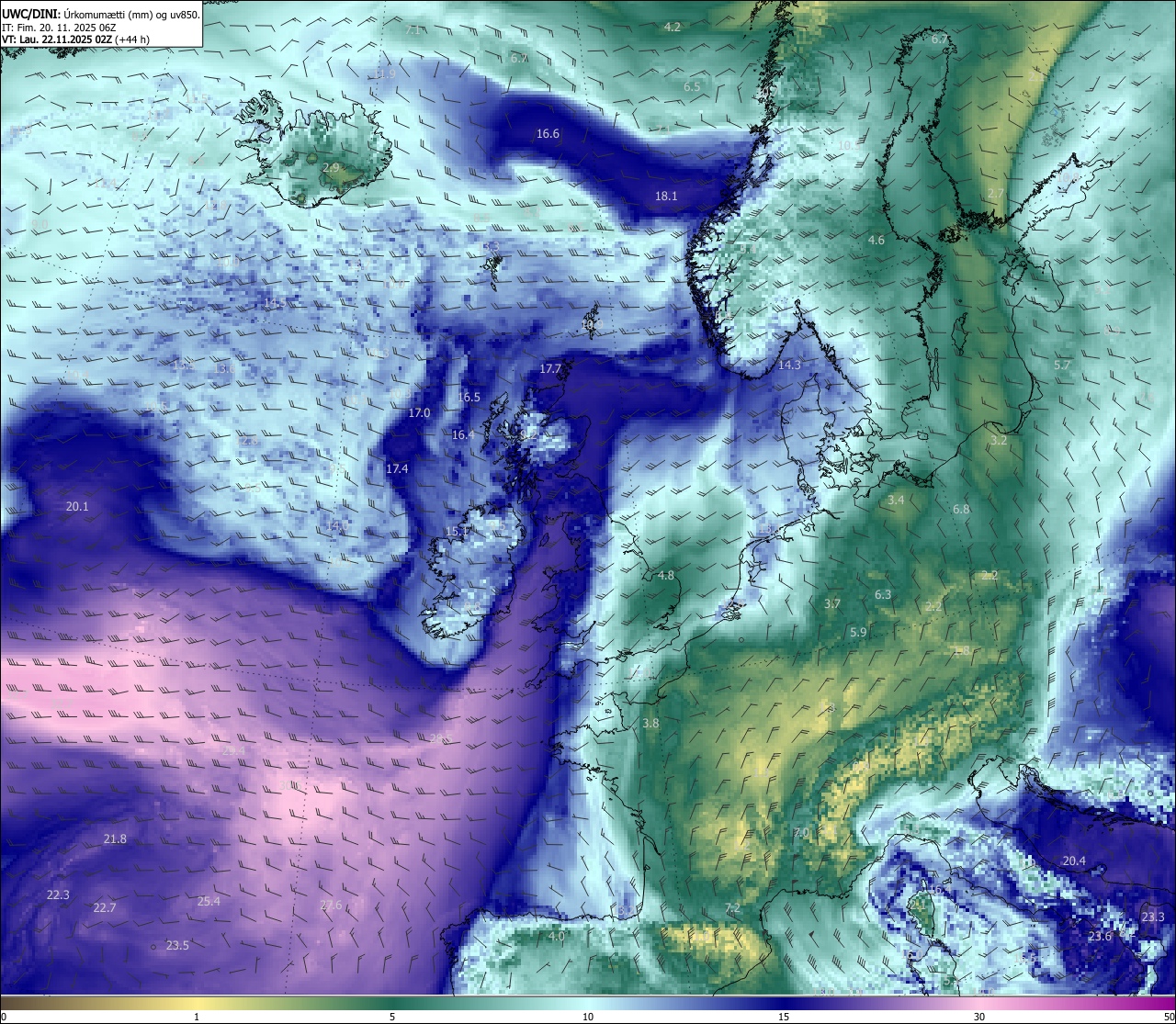Click the 23.6 value on the map
Viewport: 1176px width, 1024px height.
[1100, 937]
